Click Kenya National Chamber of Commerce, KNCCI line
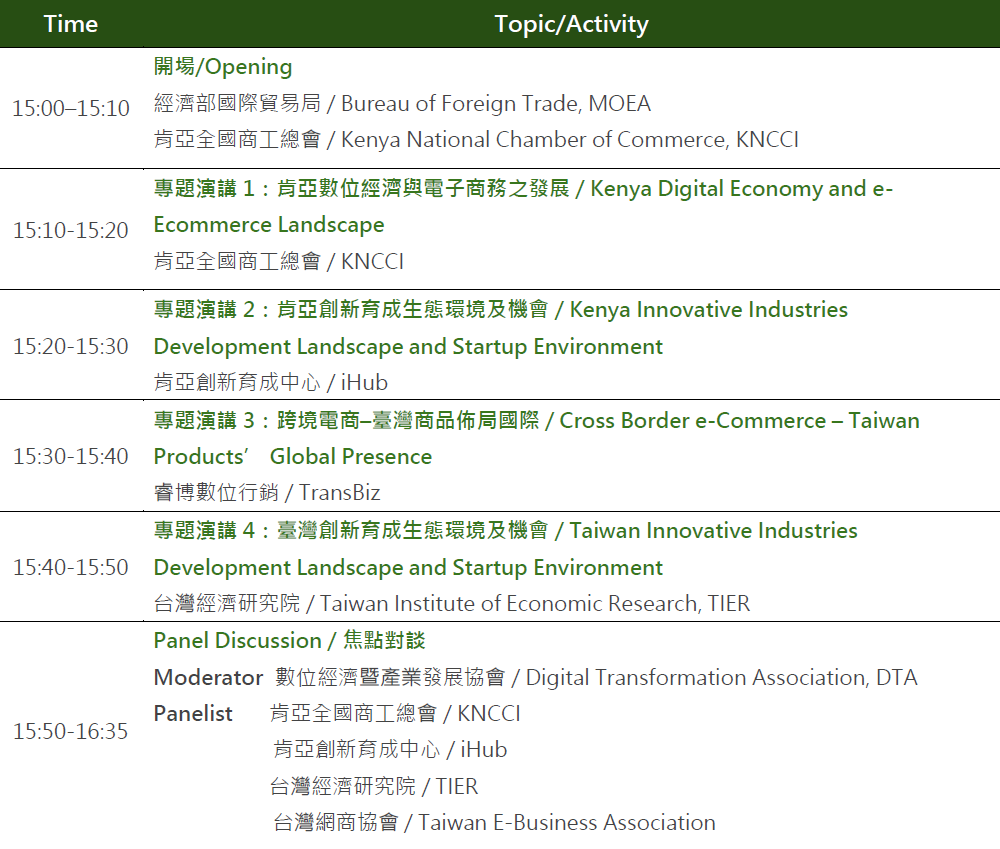 tap(476, 140)
